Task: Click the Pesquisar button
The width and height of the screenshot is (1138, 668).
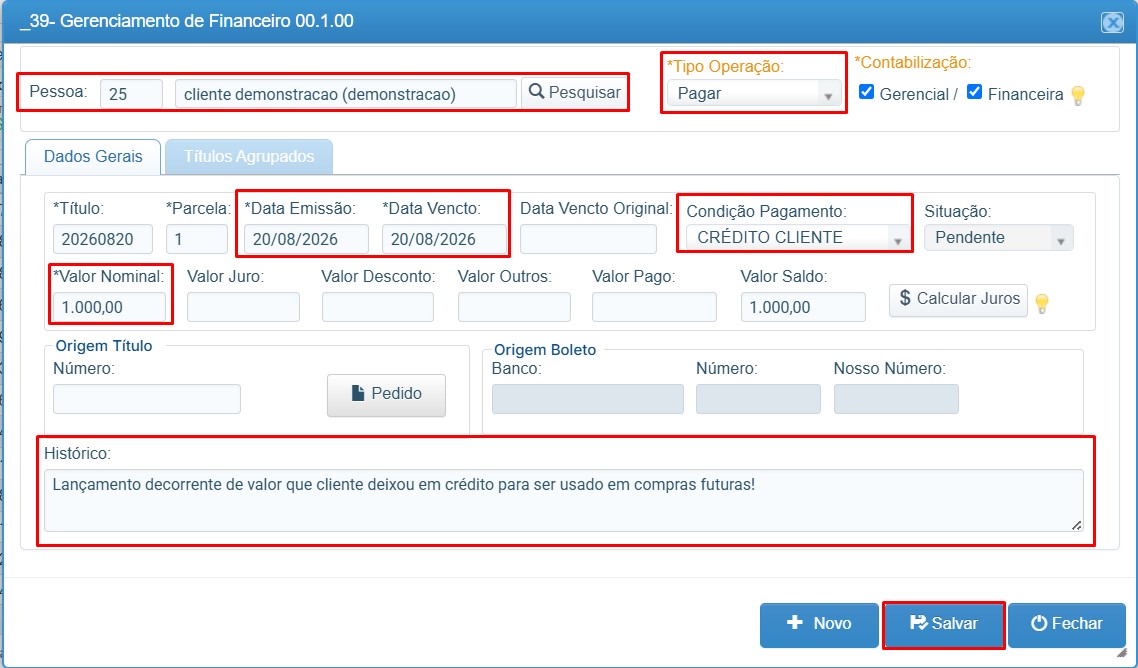Action: 574,92
